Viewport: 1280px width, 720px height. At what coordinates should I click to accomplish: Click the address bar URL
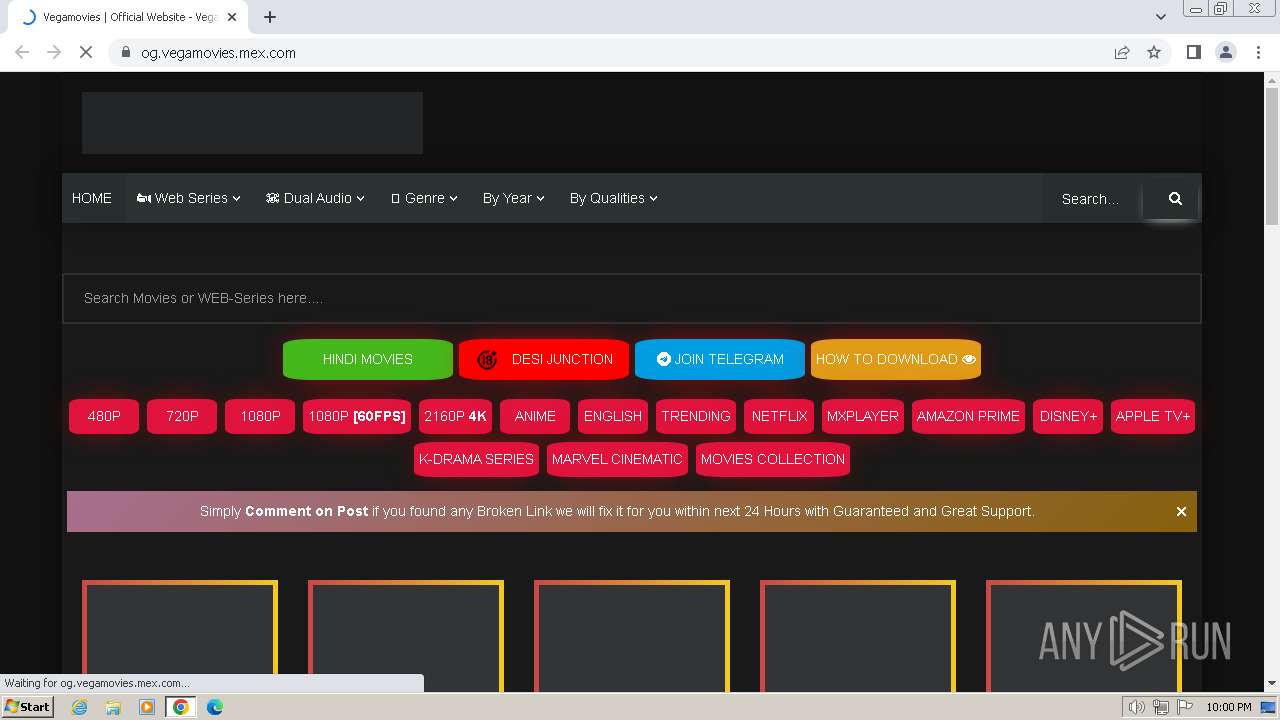(218, 53)
